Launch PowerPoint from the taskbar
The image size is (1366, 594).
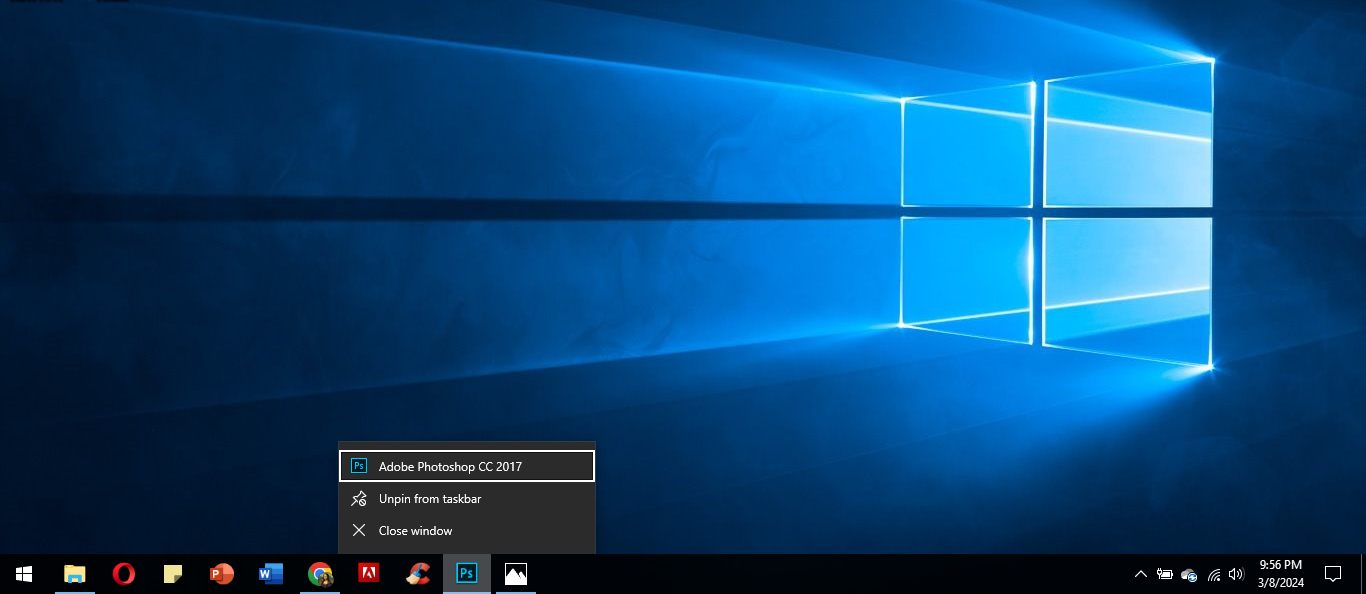click(222, 574)
